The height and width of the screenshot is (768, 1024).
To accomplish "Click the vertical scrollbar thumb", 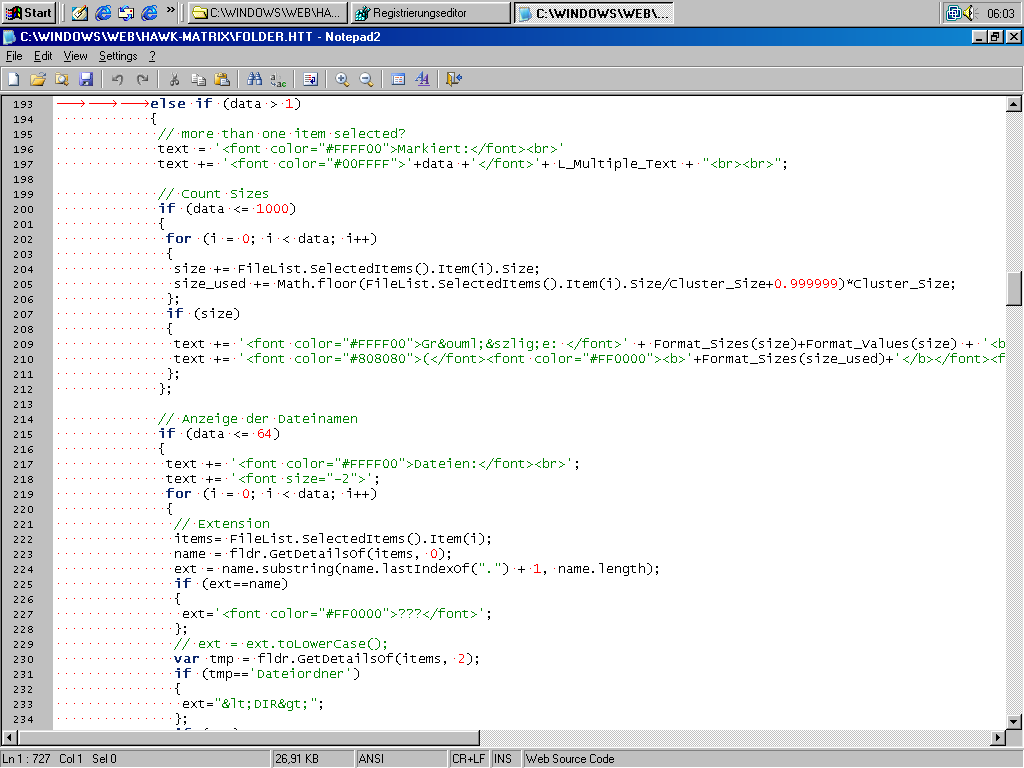I will (1014, 289).
